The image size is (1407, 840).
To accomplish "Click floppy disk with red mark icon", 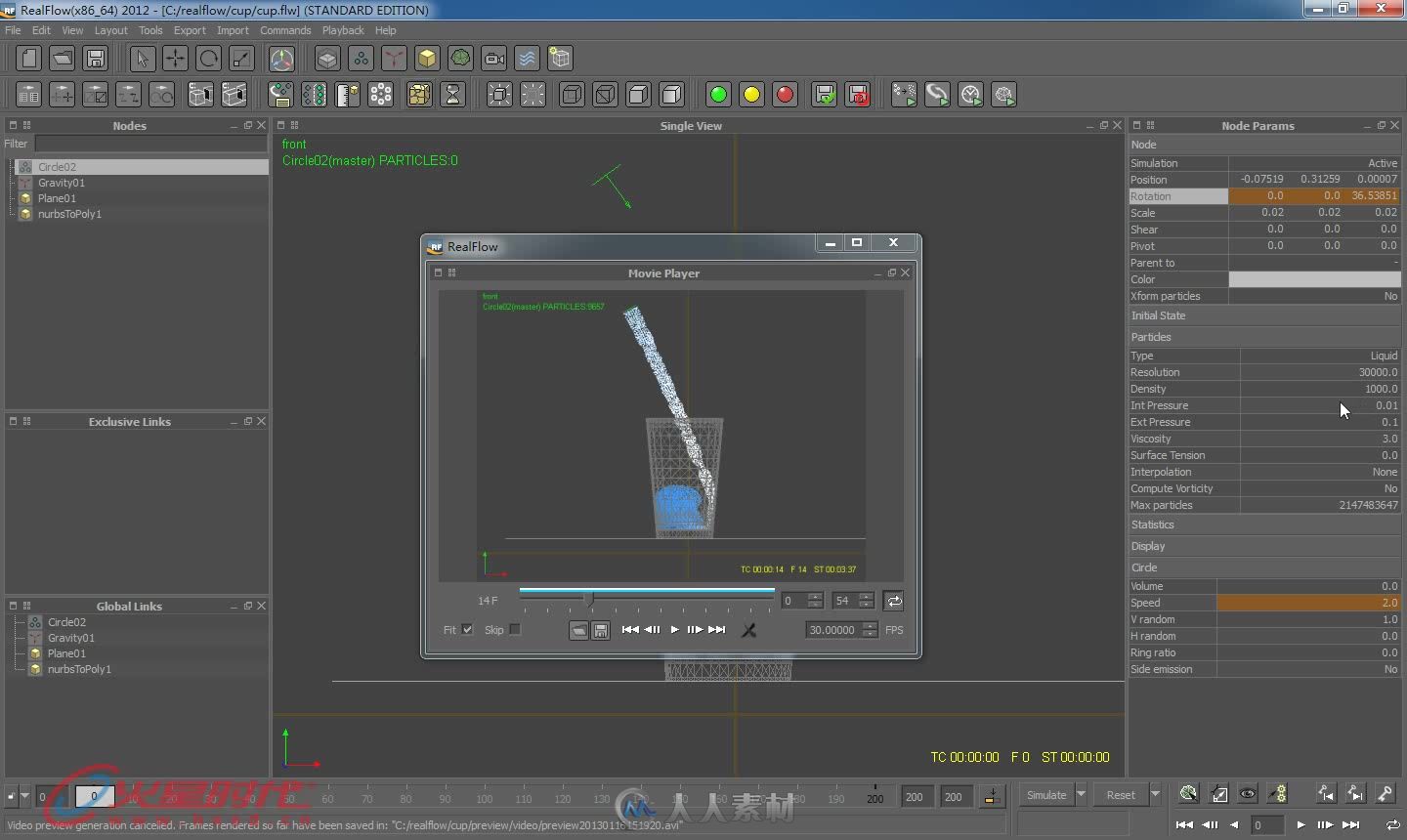I will [858, 95].
